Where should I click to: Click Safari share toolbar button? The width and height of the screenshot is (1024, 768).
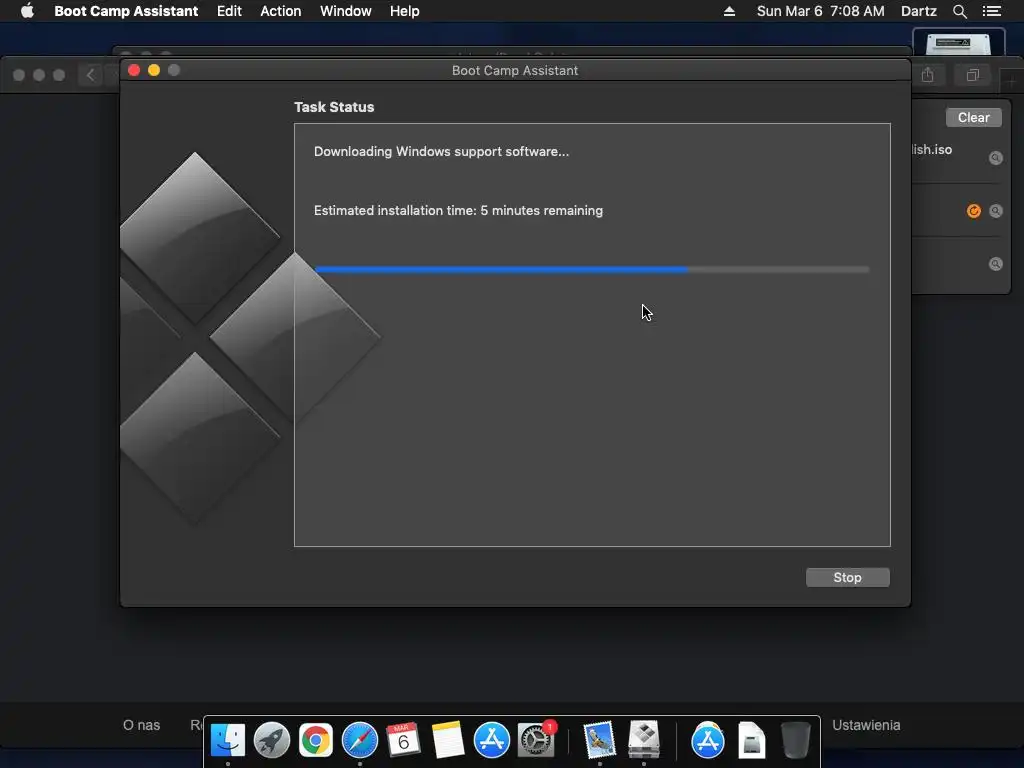point(927,75)
